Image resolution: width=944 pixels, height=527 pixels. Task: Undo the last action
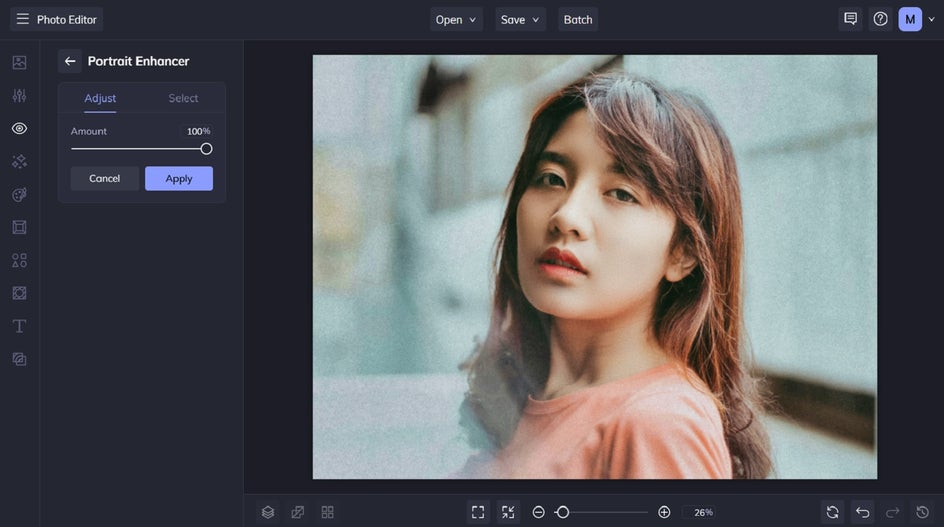863,512
